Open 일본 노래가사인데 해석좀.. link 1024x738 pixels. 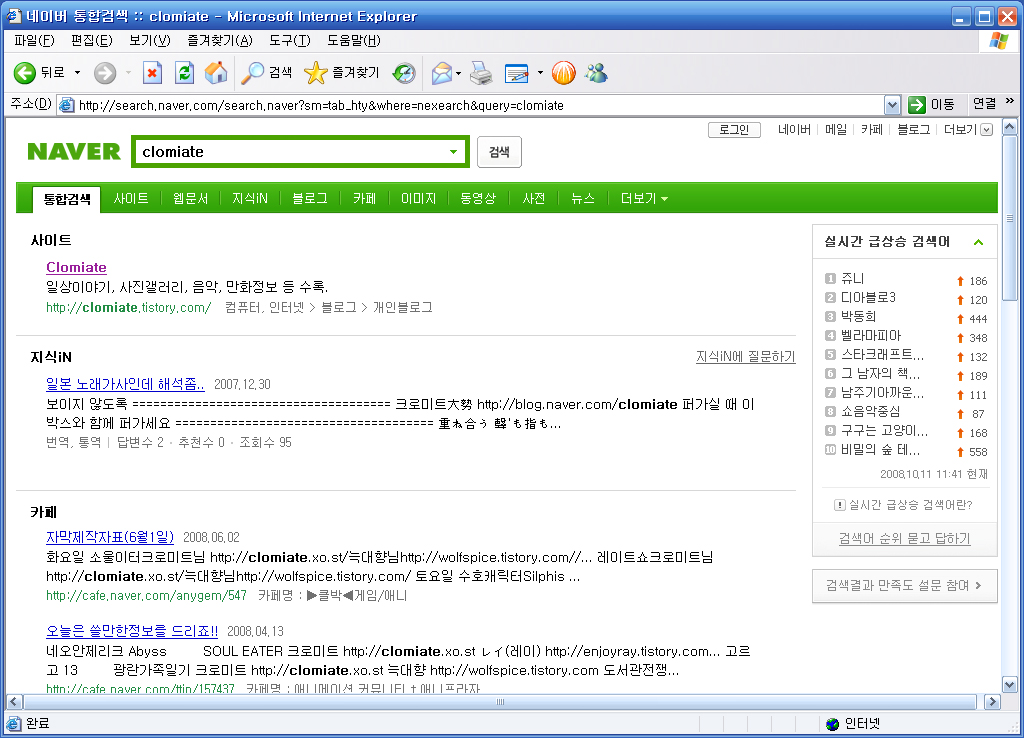[x=125, y=384]
